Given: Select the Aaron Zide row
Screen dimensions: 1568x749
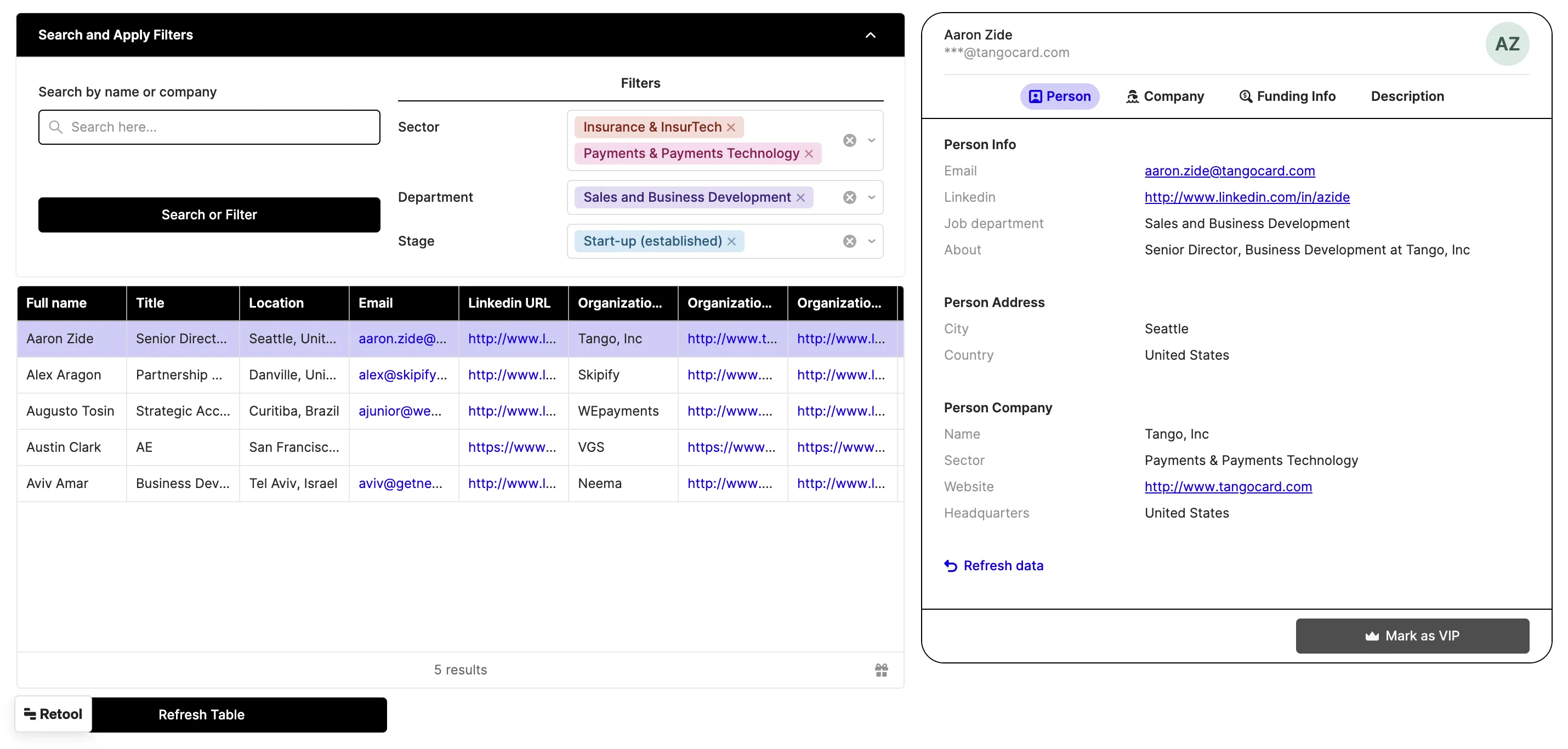Looking at the screenshot, I should (x=459, y=339).
